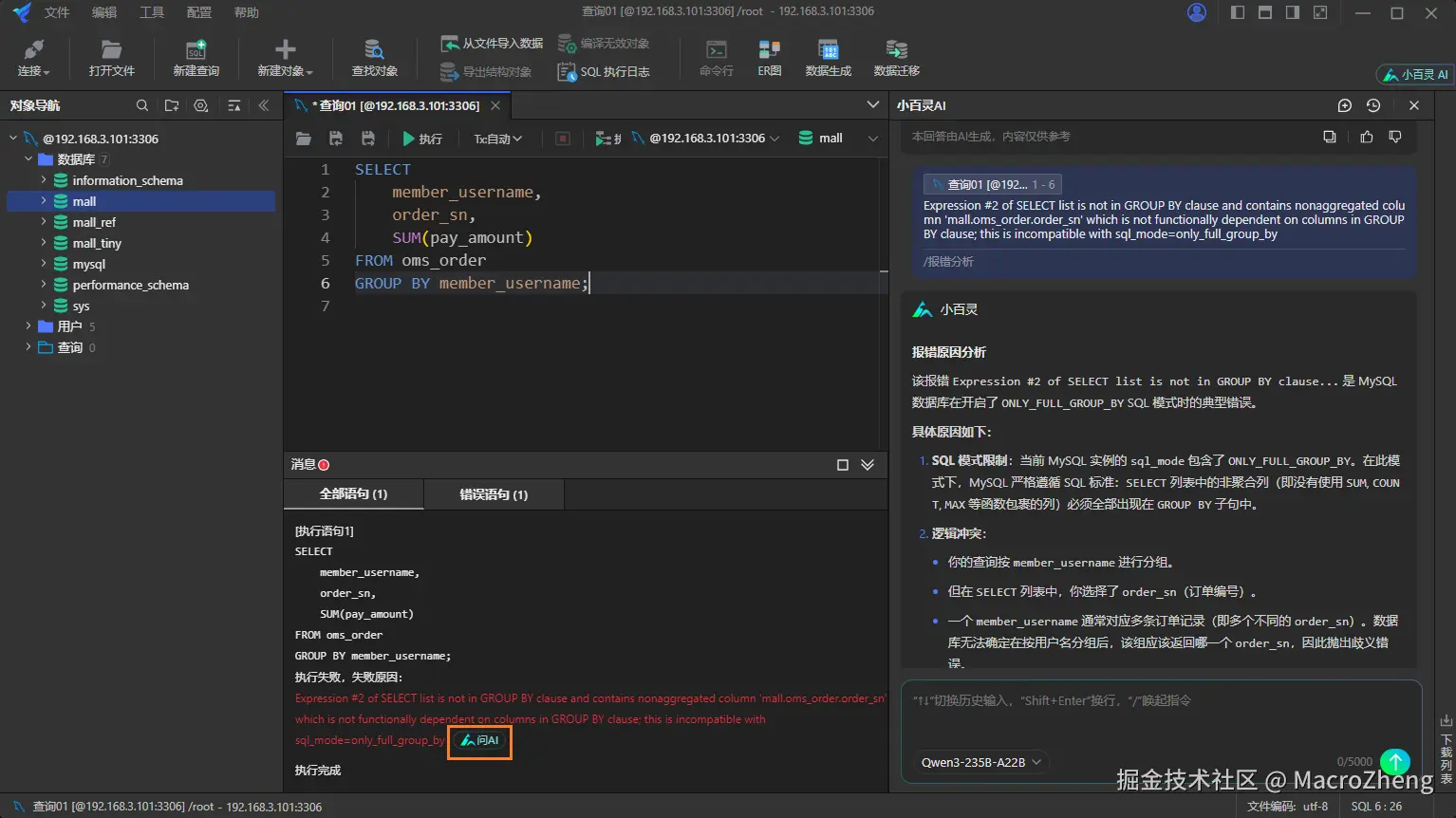Open the 配置 menu

pos(199,12)
